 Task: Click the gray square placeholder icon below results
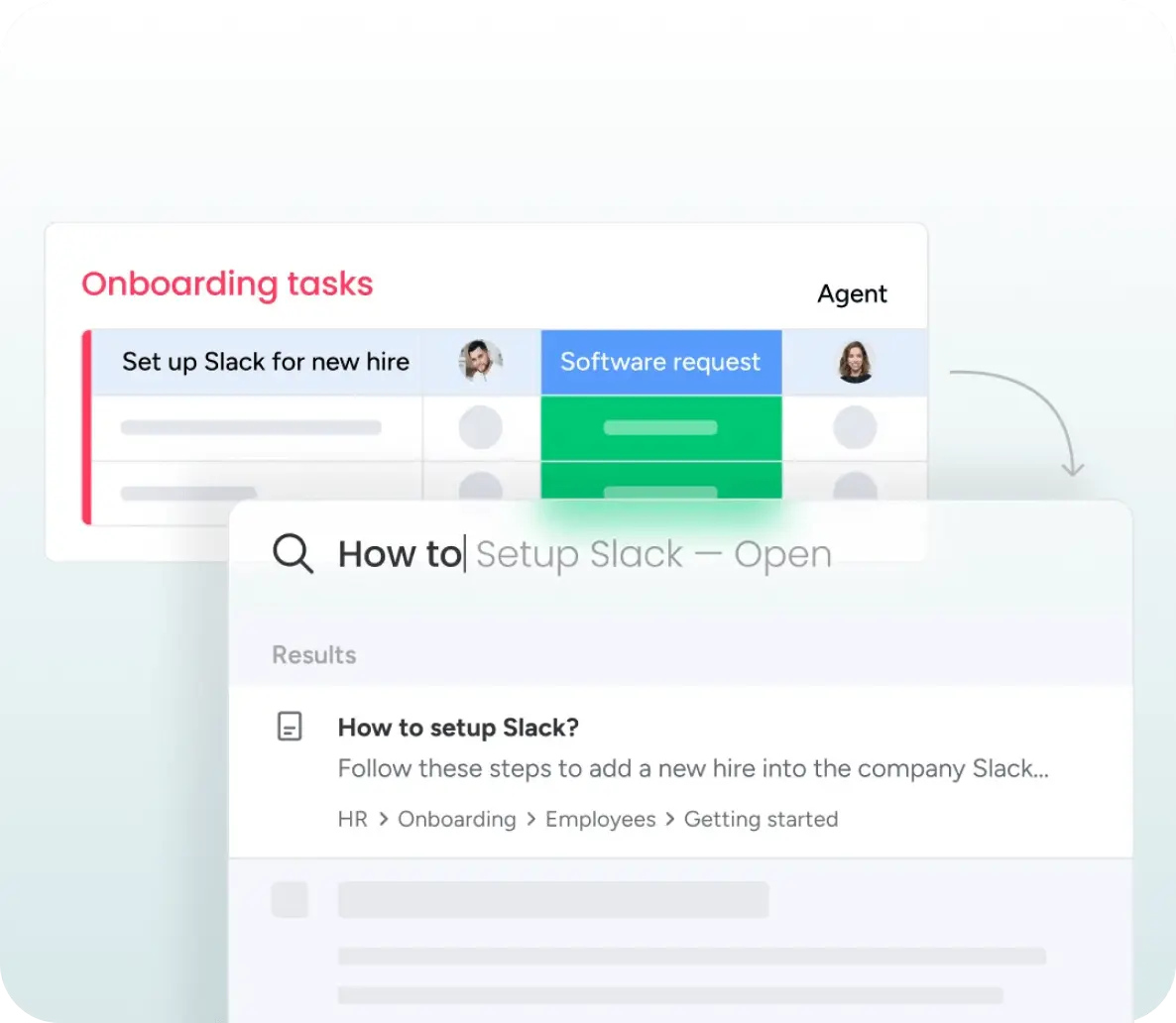290,899
